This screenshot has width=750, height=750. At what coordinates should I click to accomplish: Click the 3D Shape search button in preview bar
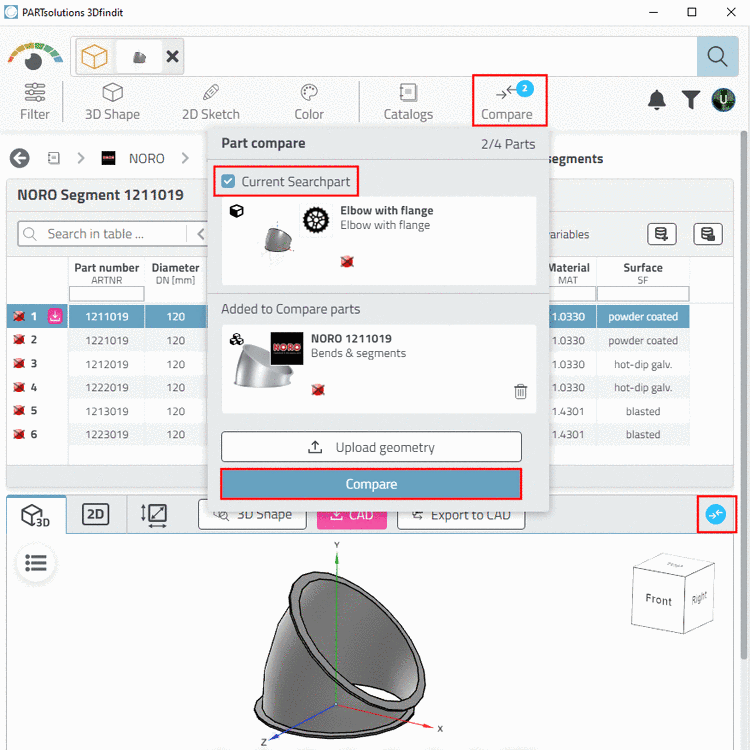click(253, 515)
